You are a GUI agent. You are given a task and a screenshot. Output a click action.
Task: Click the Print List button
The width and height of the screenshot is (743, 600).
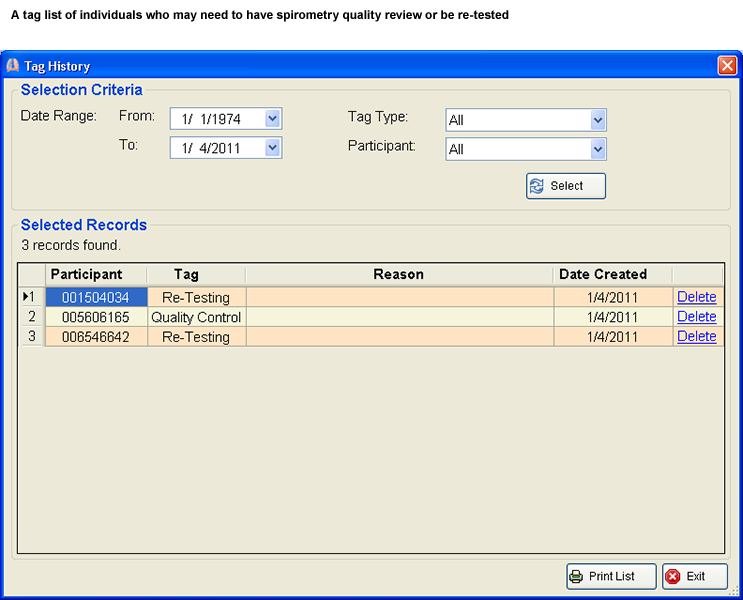click(611, 576)
